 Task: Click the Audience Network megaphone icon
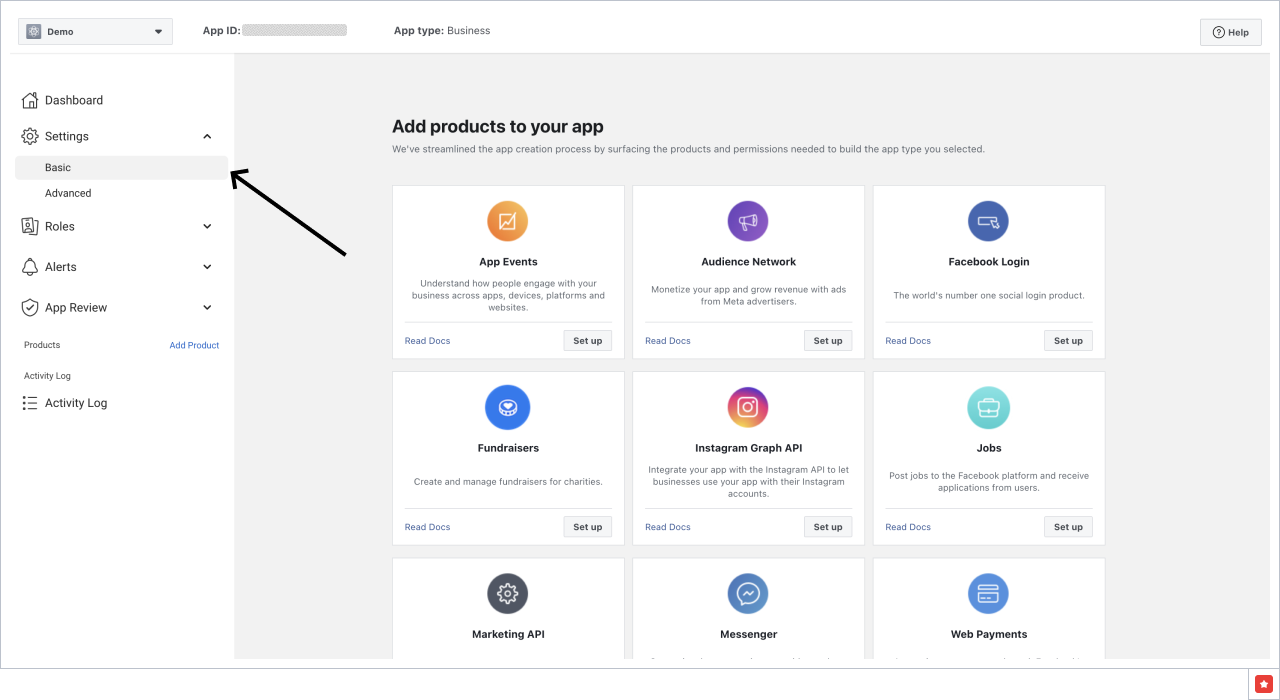coord(748,221)
